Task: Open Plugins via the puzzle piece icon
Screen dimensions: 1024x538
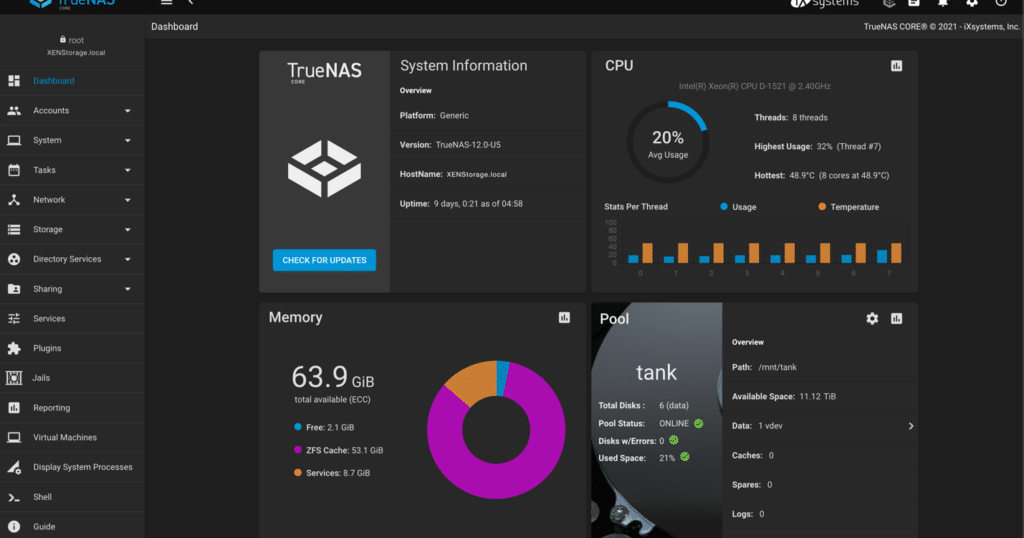Action: [14, 348]
